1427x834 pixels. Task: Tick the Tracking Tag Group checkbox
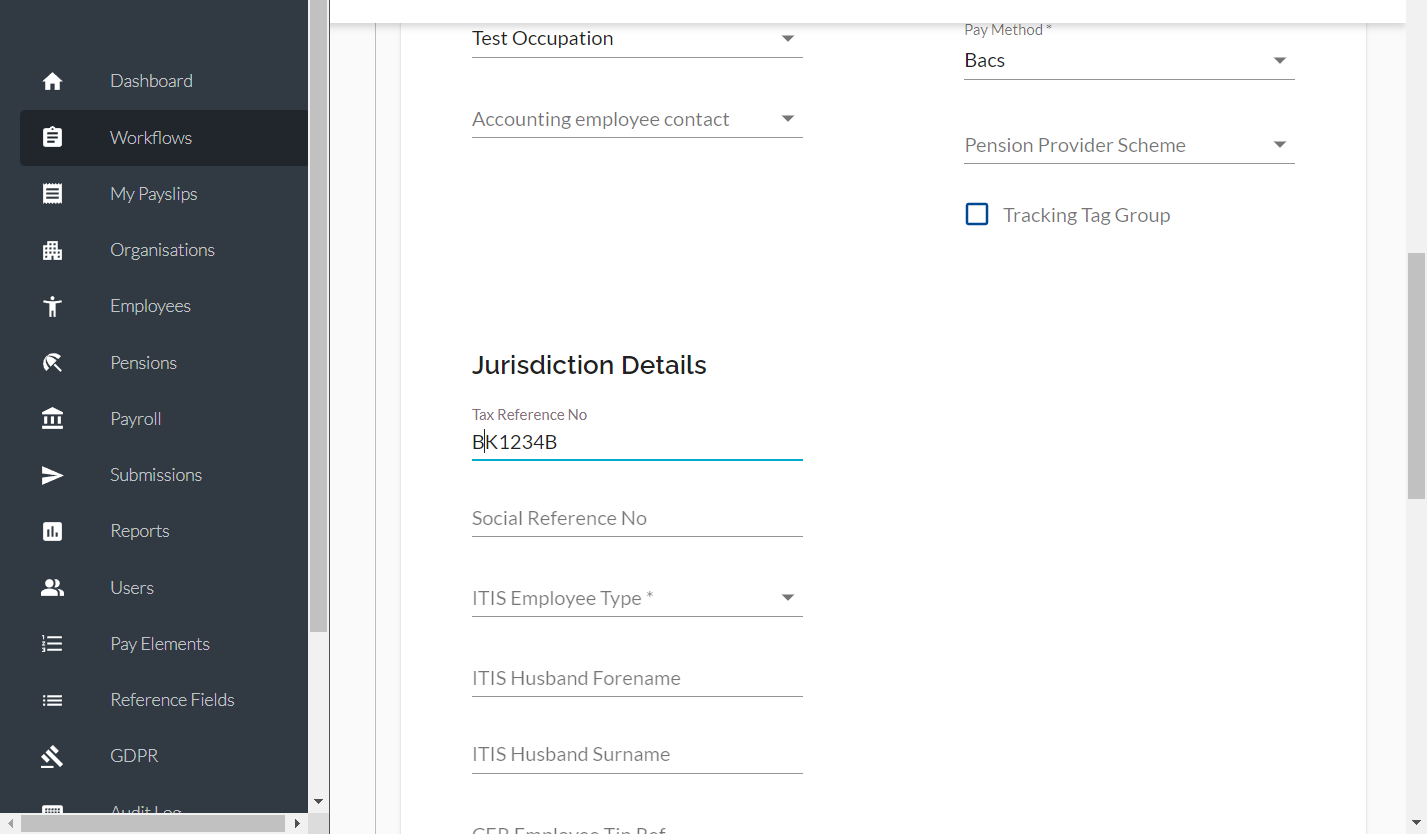pyautogui.click(x=977, y=214)
